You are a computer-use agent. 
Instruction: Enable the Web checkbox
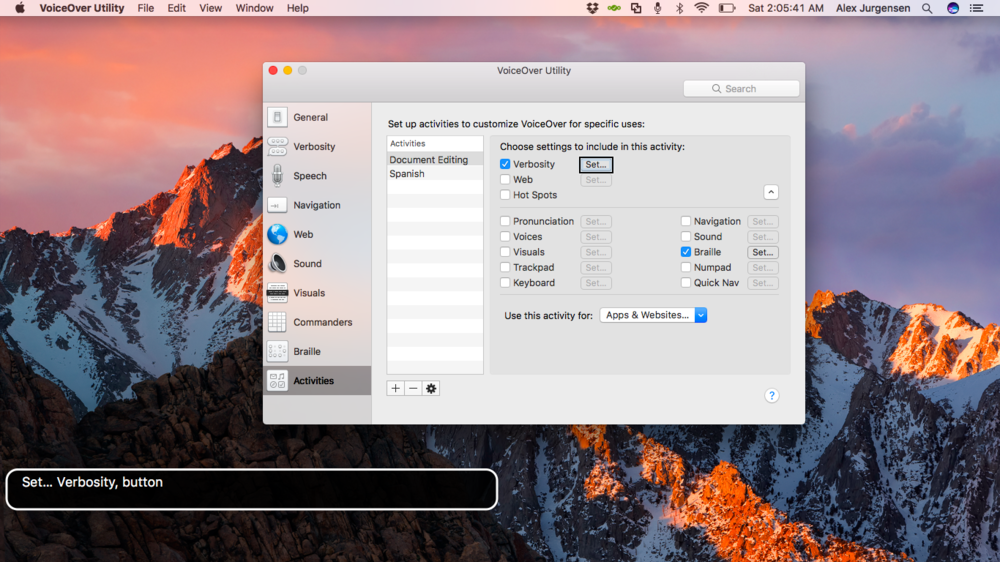(x=505, y=180)
